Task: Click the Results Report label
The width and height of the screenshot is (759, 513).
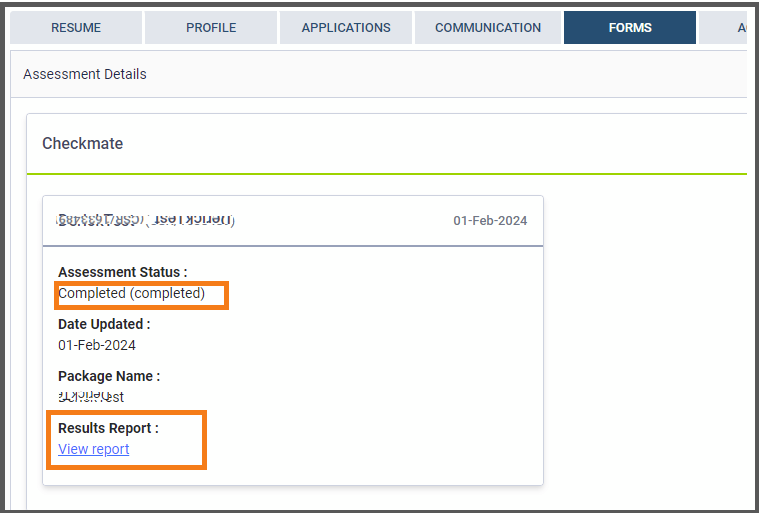Action: [x=108, y=428]
